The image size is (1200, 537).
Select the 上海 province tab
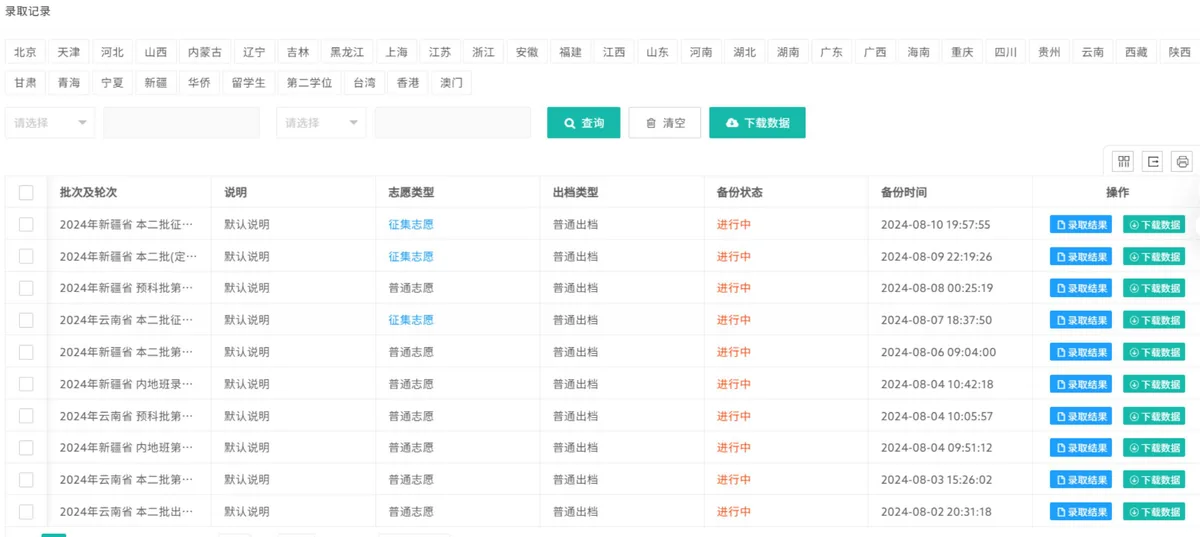pos(397,52)
